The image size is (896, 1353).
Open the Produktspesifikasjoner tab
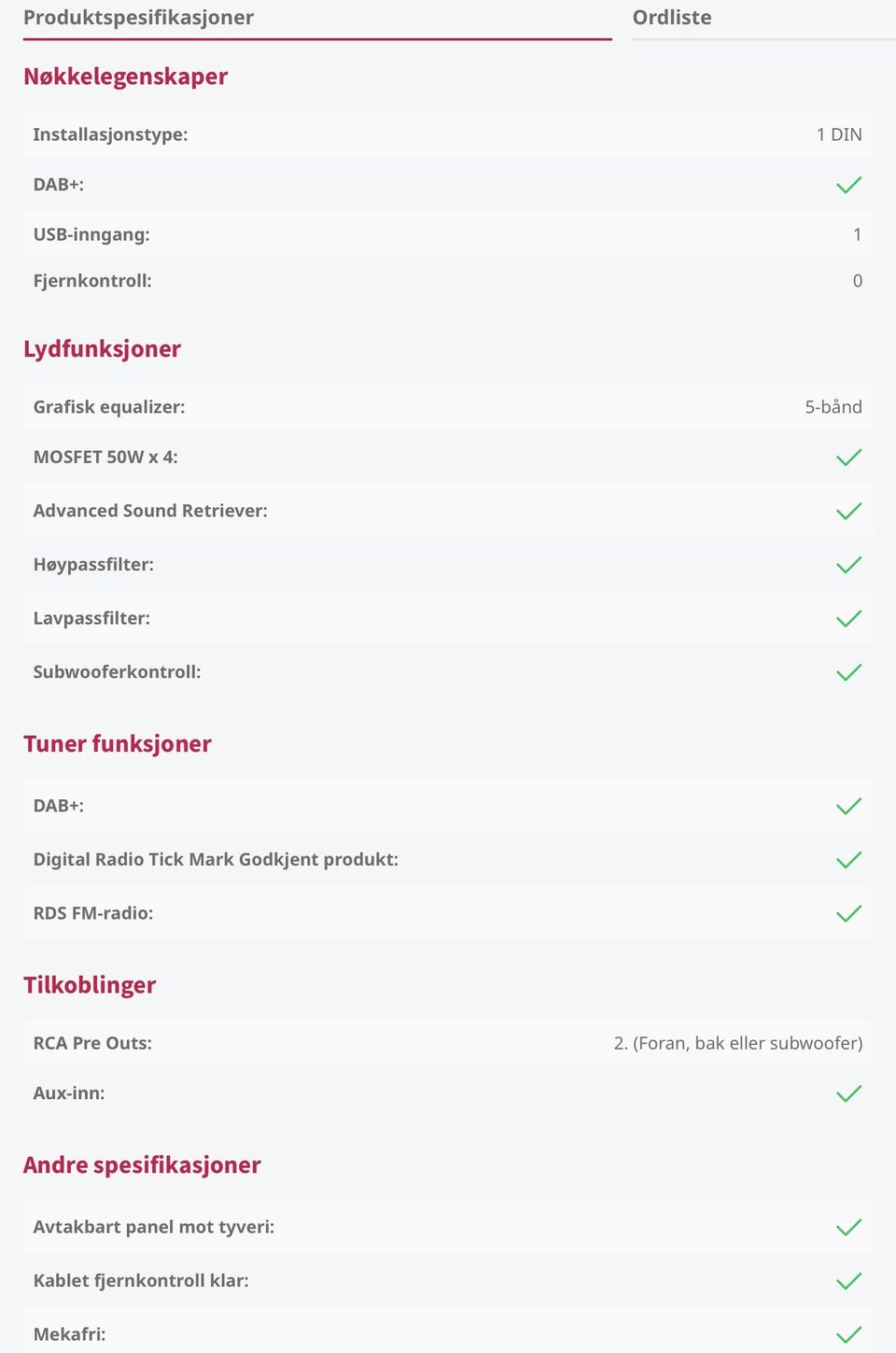[x=138, y=18]
